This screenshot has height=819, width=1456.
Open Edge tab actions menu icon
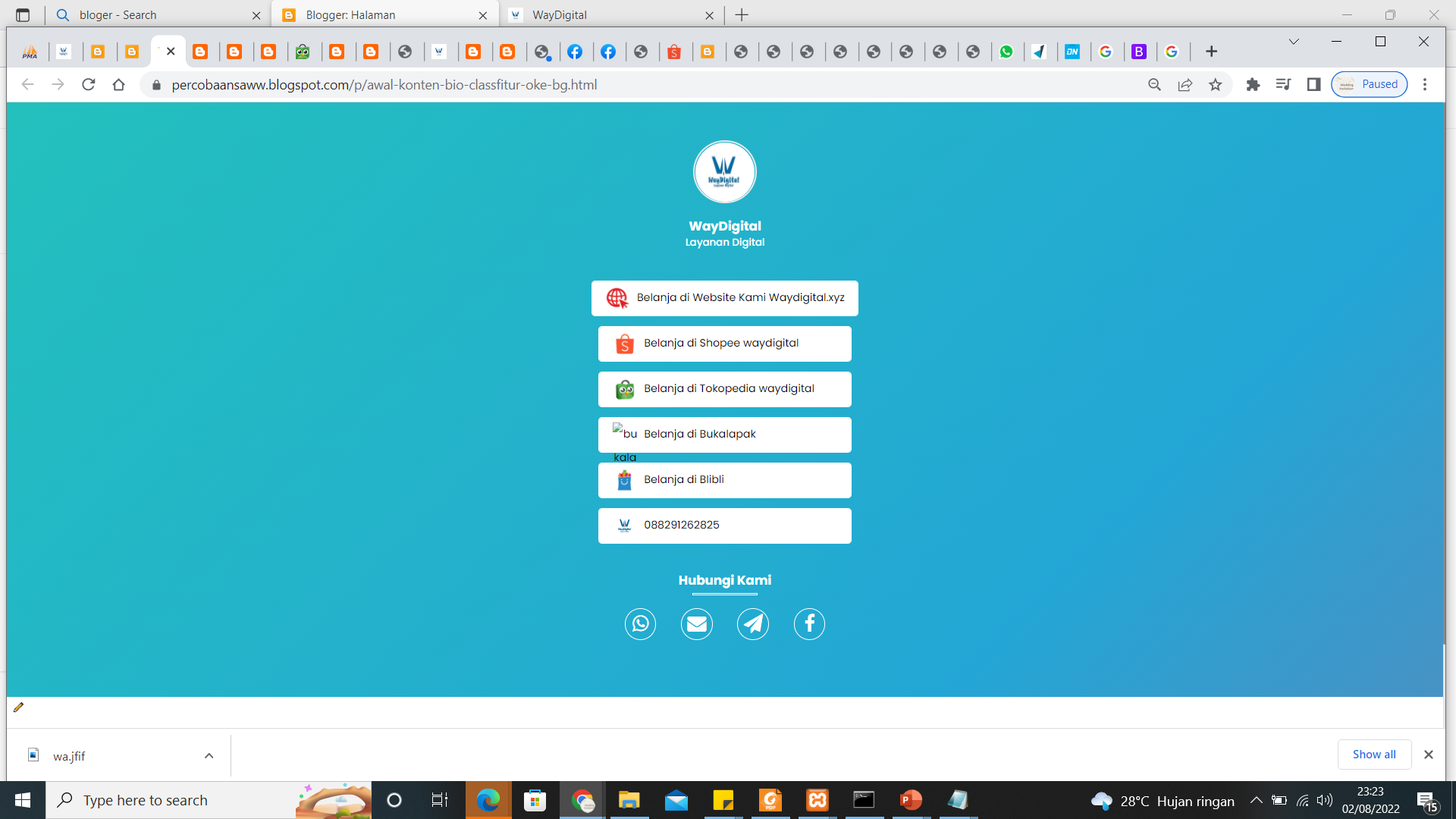click(23, 15)
